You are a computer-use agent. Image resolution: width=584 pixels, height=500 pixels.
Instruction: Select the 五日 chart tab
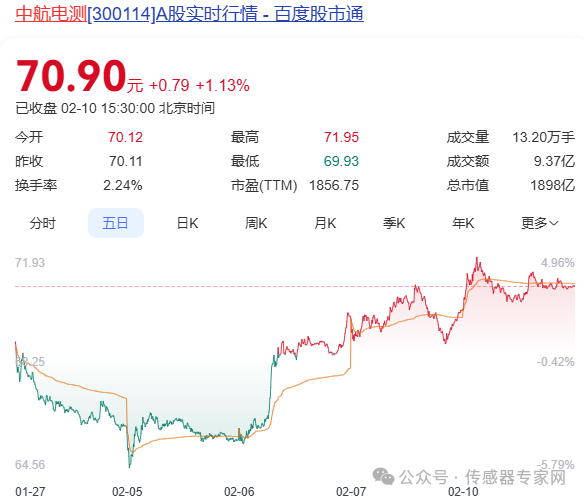(115, 223)
